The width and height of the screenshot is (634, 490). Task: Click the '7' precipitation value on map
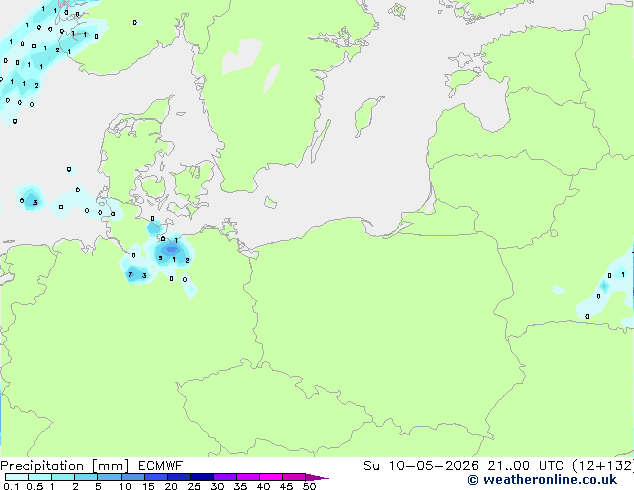(x=130, y=275)
